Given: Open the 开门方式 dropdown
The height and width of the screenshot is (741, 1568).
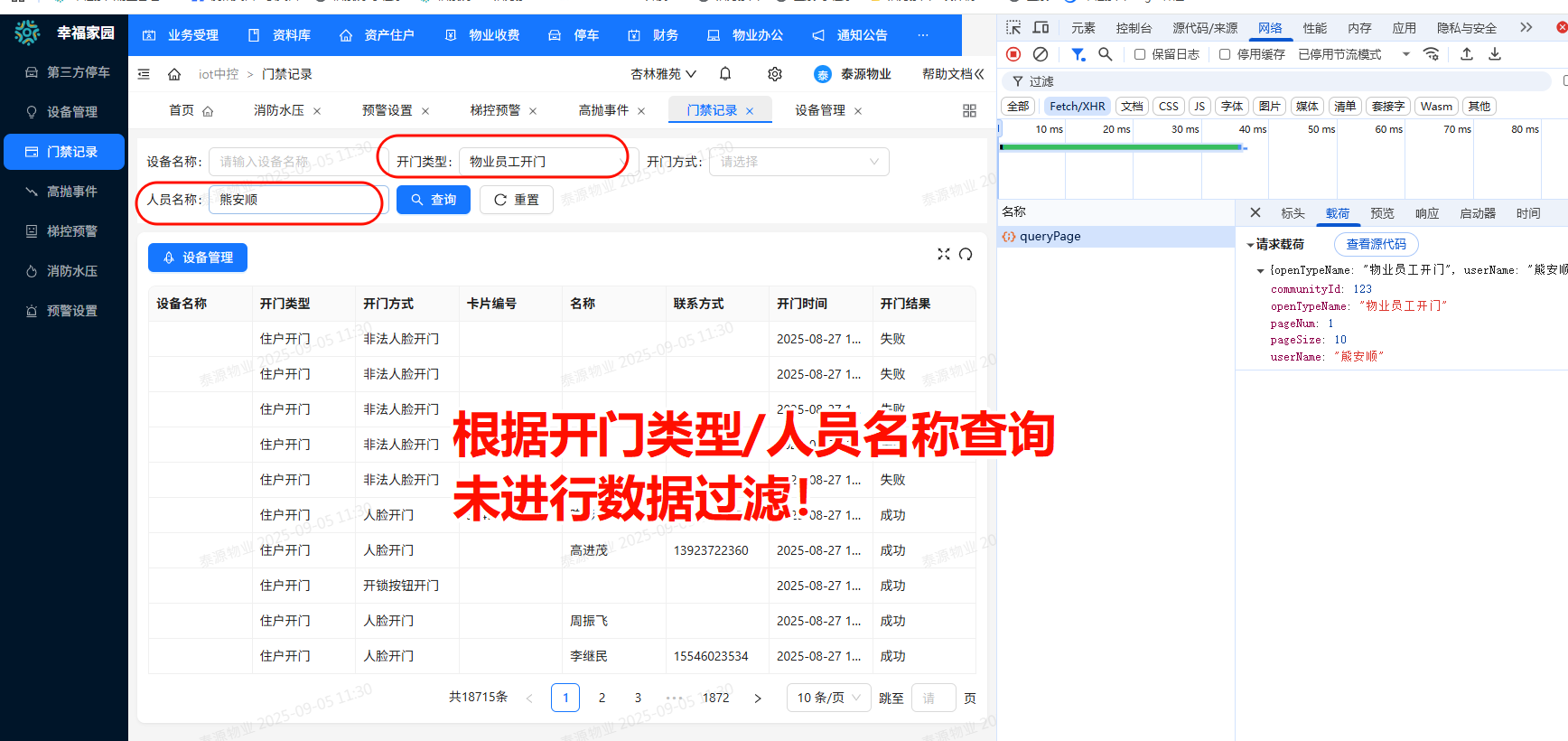Looking at the screenshot, I should pos(798,162).
